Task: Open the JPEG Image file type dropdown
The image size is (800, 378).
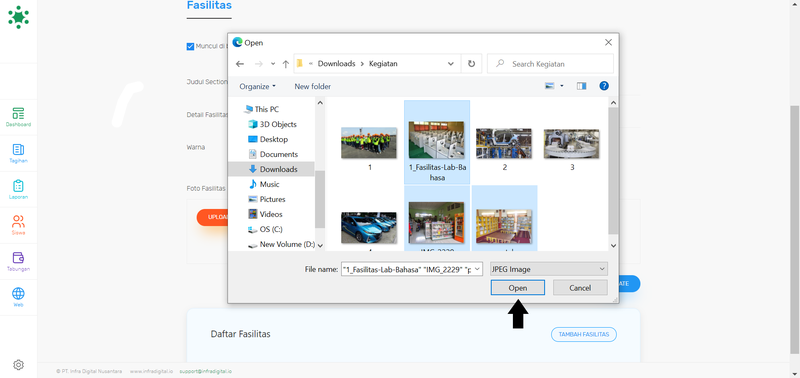Action: click(549, 269)
